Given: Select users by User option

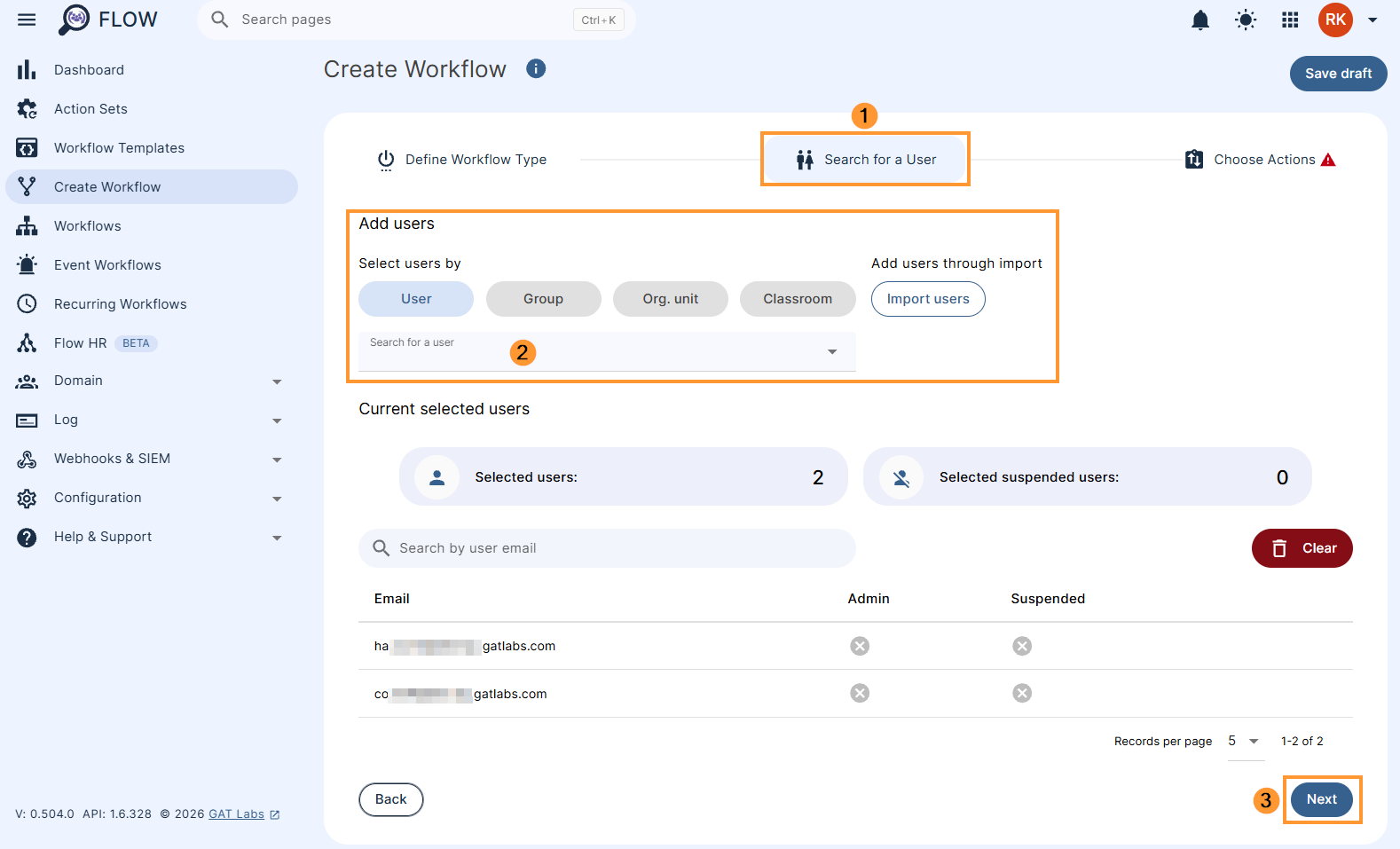Looking at the screenshot, I should pyautogui.click(x=416, y=299).
